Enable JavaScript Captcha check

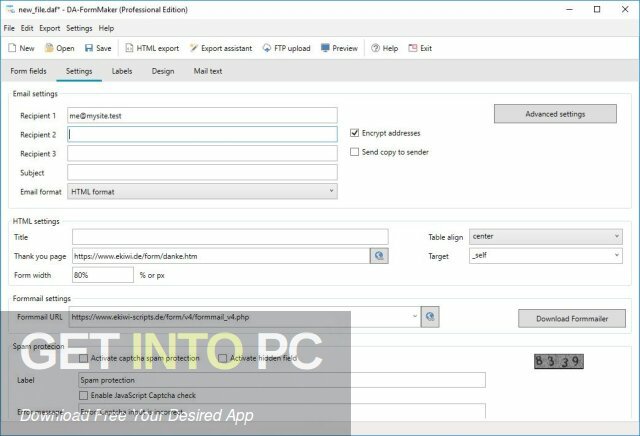tap(84, 396)
